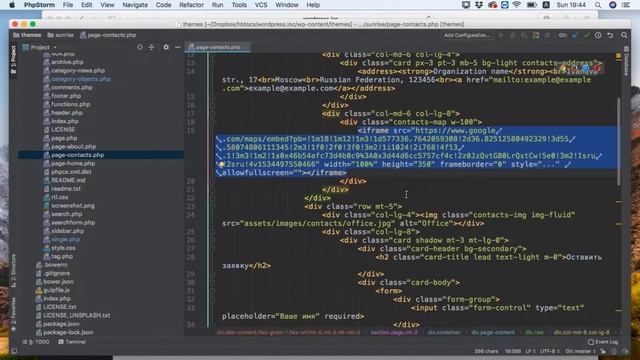Collapse the code fold at line 30

[x=213, y=282]
